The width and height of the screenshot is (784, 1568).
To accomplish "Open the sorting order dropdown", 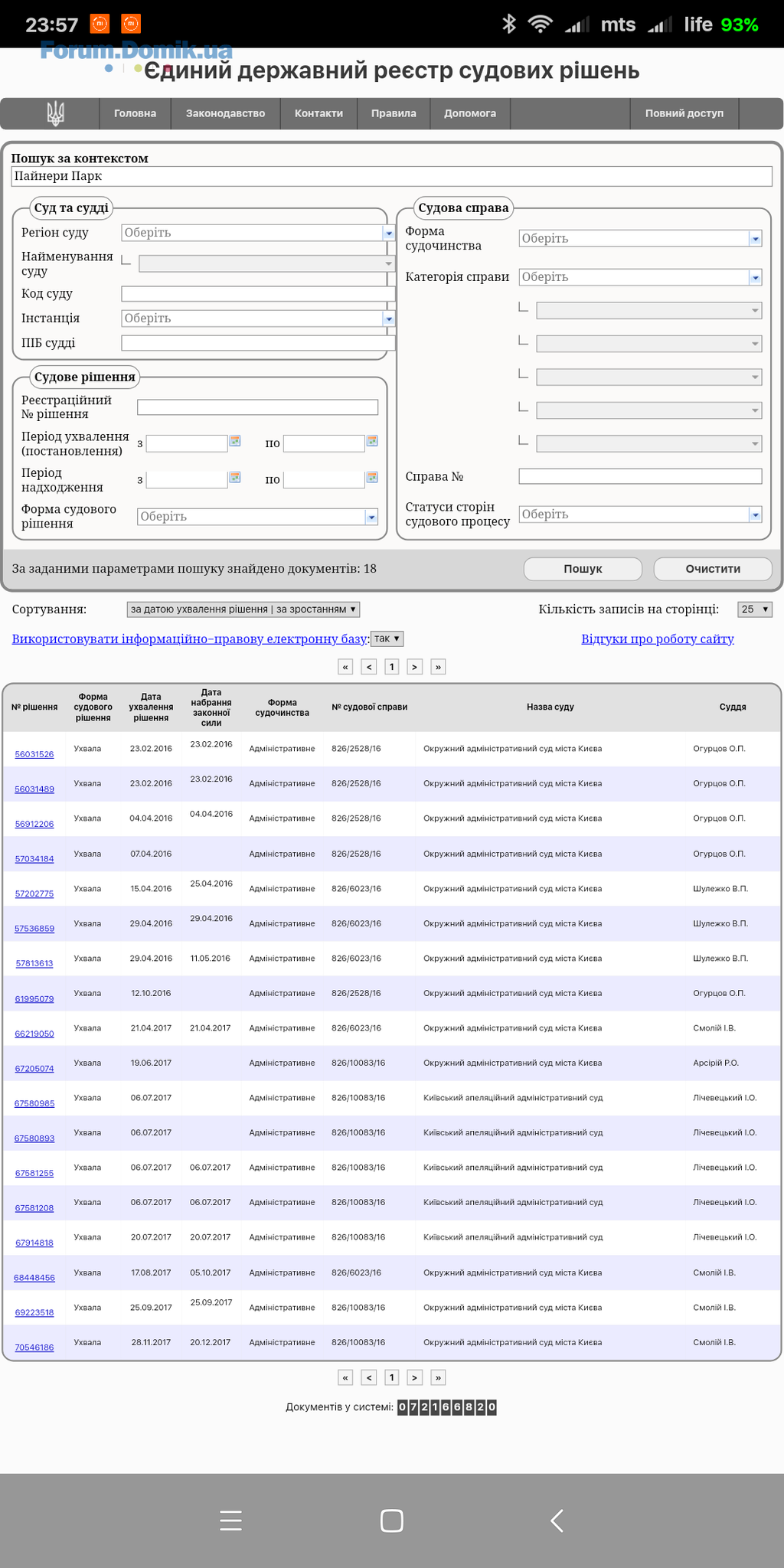I will pos(243,609).
